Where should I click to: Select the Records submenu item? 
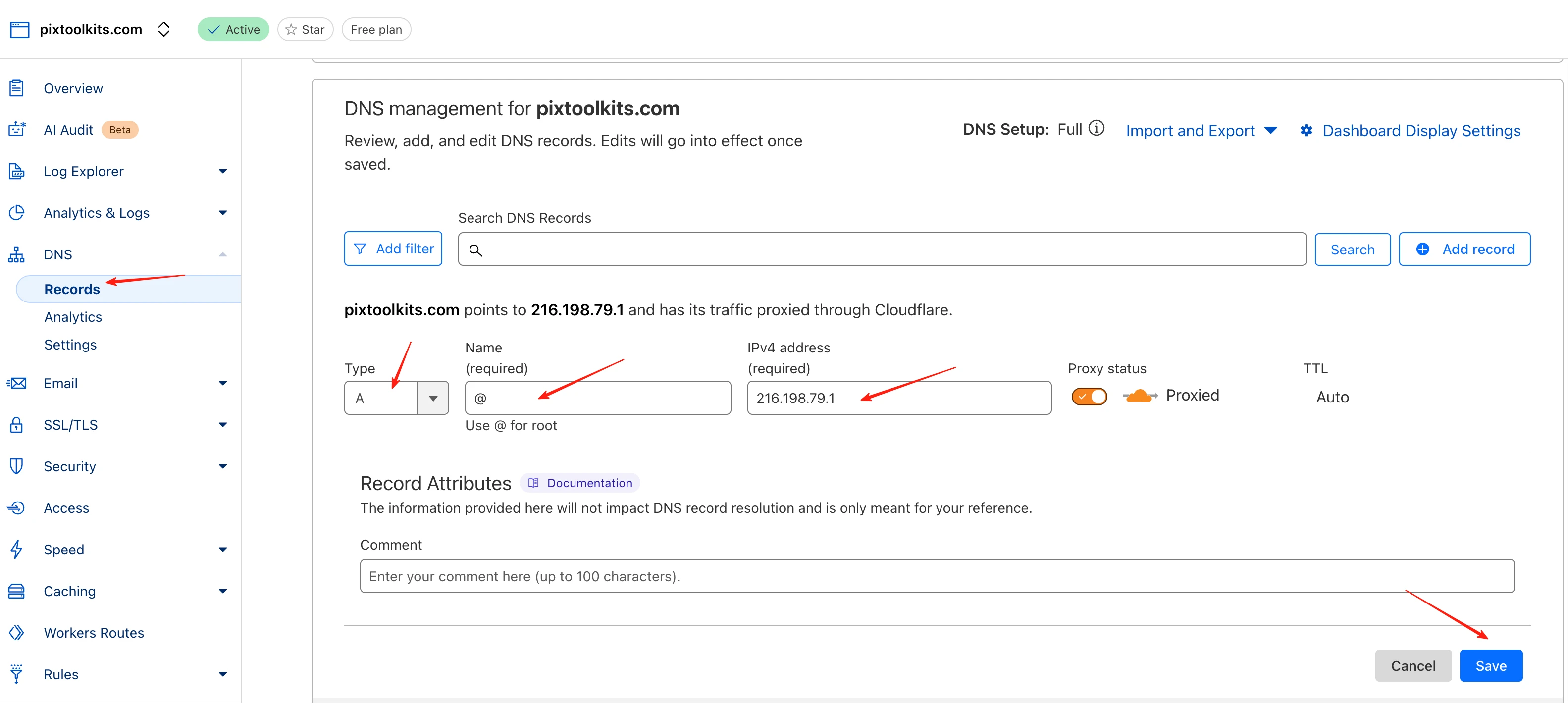[x=72, y=289]
